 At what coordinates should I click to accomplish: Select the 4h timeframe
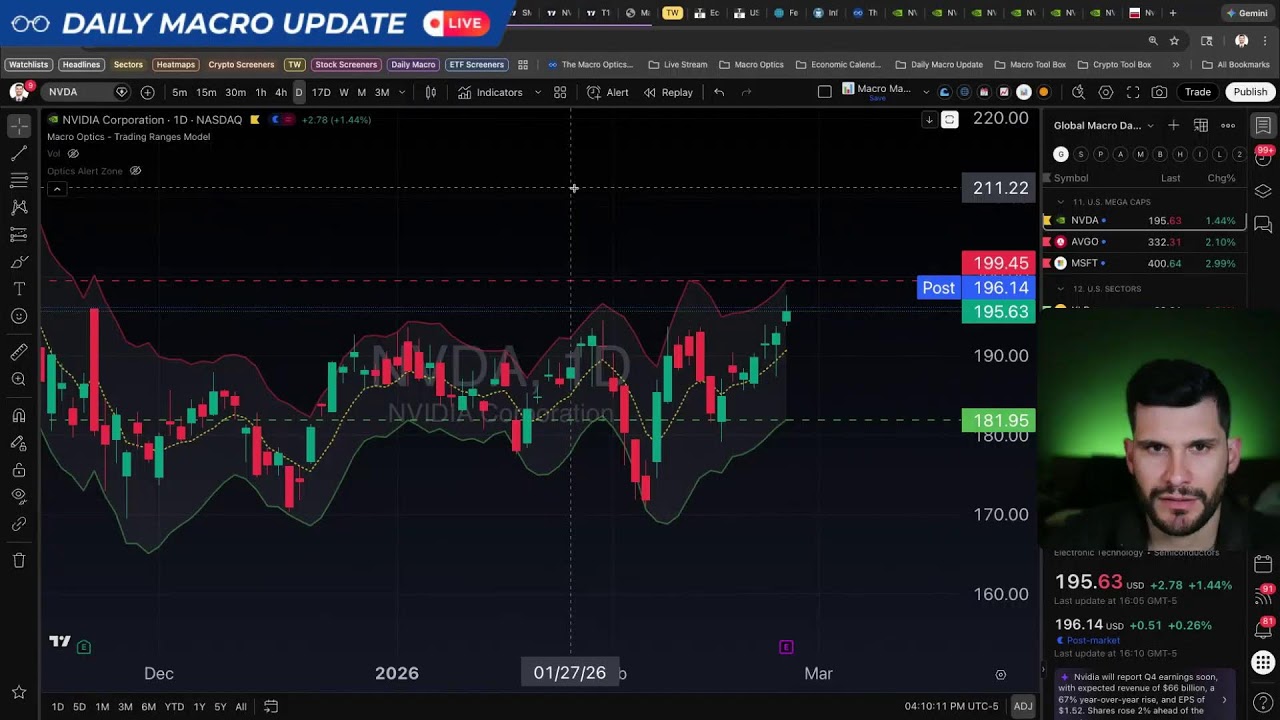pos(281,92)
